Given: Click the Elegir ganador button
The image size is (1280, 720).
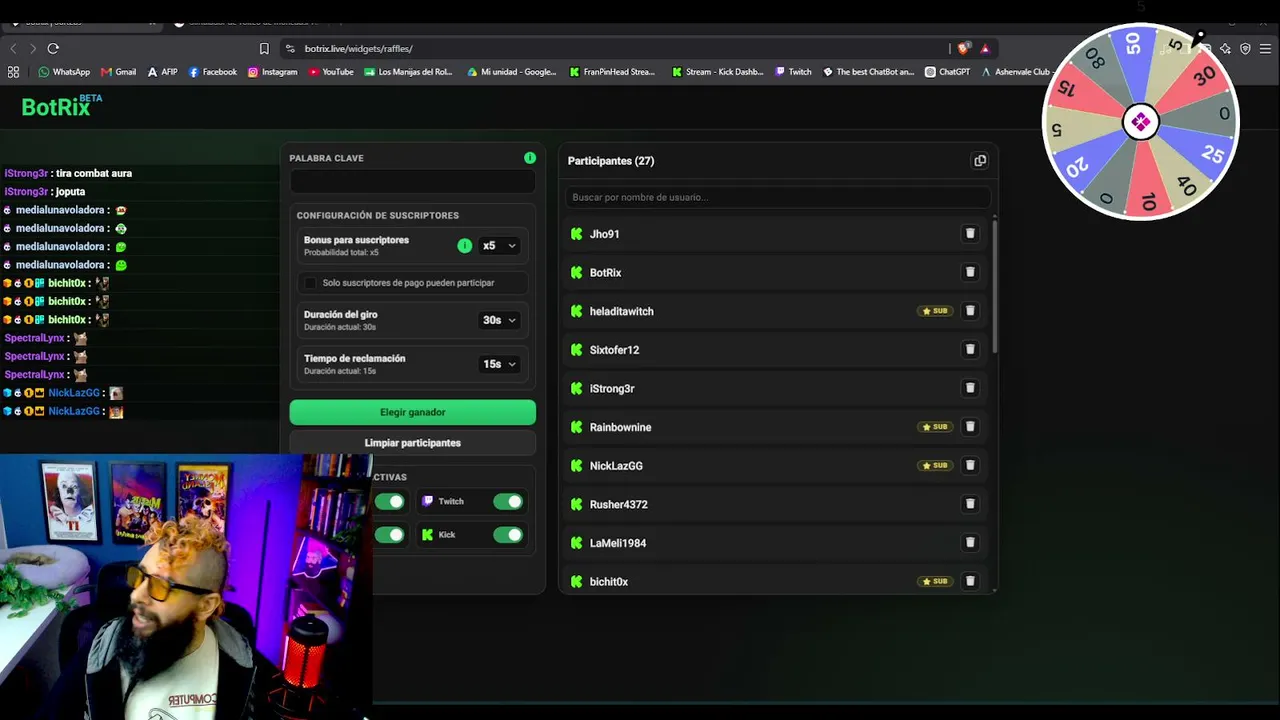Looking at the screenshot, I should pyautogui.click(x=413, y=412).
